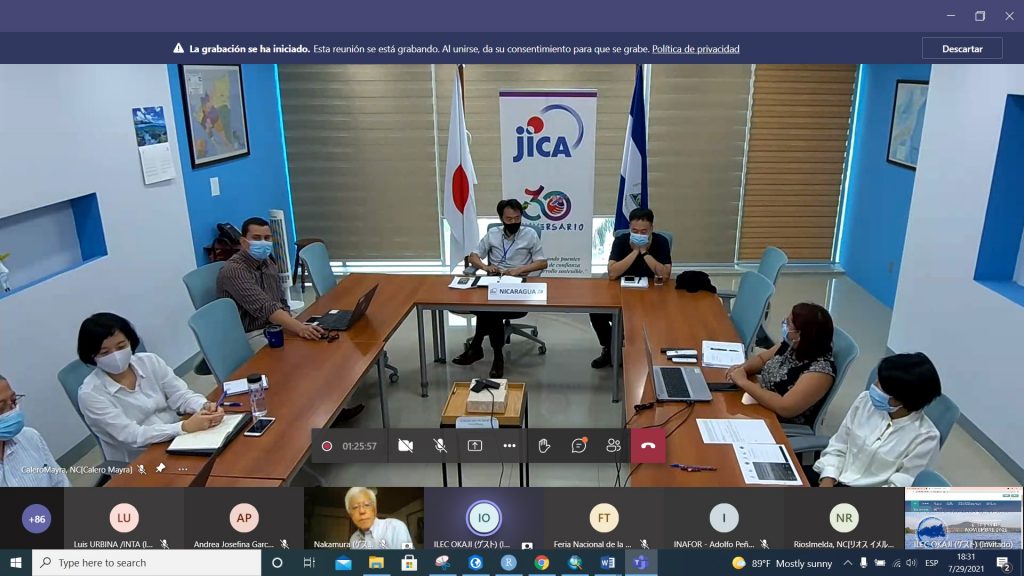Select Nakamura's video tile
The image size is (1024, 576).
(363, 518)
